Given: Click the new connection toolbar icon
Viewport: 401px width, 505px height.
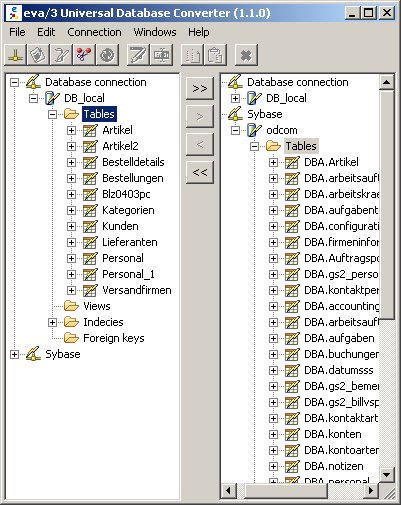Looking at the screenshot, I should tap(15, 55).
